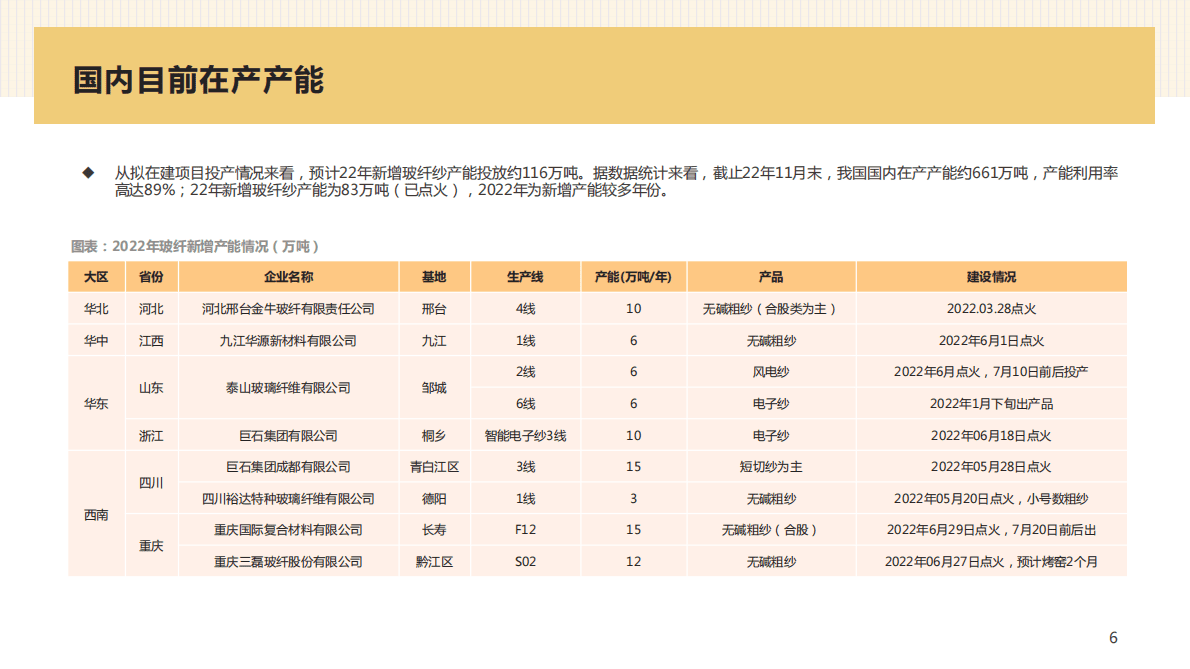The height and width of the screenshot is (669, 1190).
Task: Click the 产能(万吨/年) header cell
Action: [x=632, y=277]
